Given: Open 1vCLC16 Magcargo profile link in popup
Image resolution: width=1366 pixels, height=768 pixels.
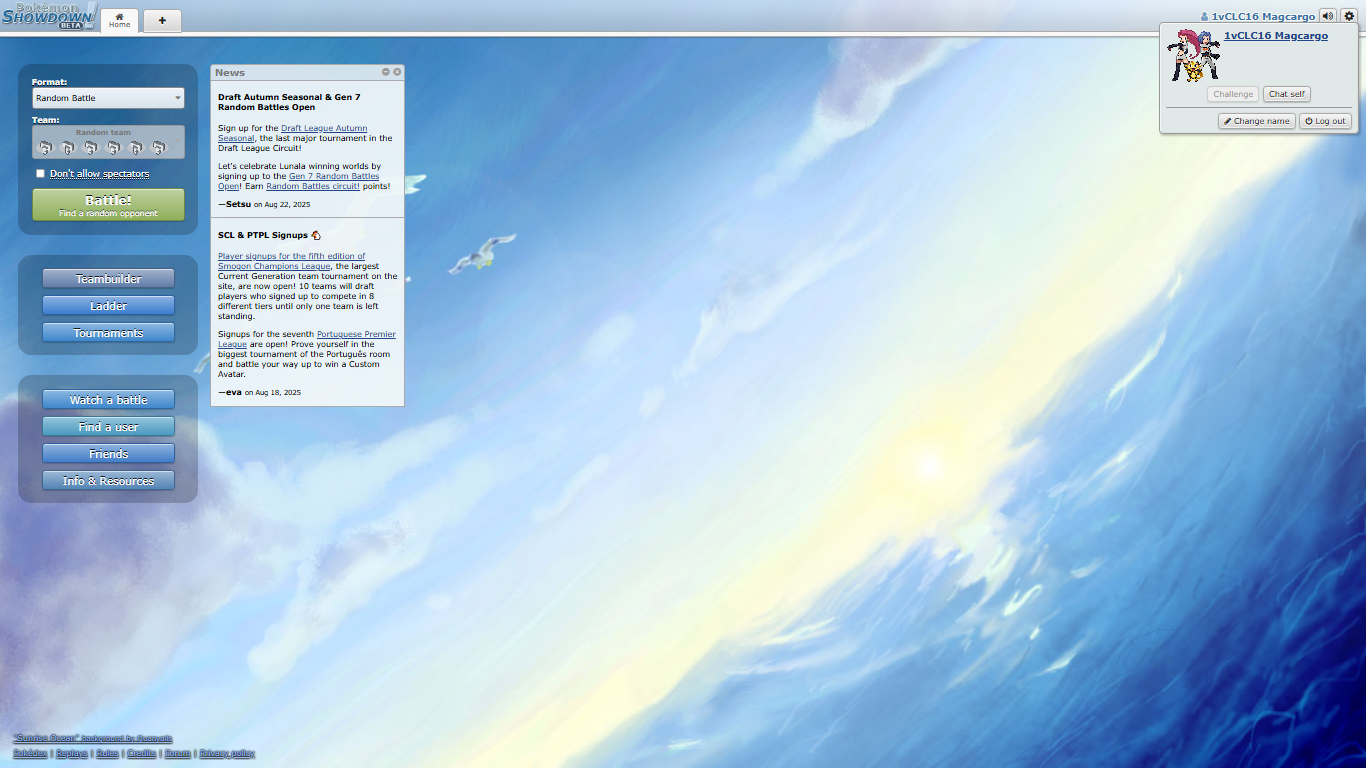Looking at the screenshot, I should (x=1276, y=36).
